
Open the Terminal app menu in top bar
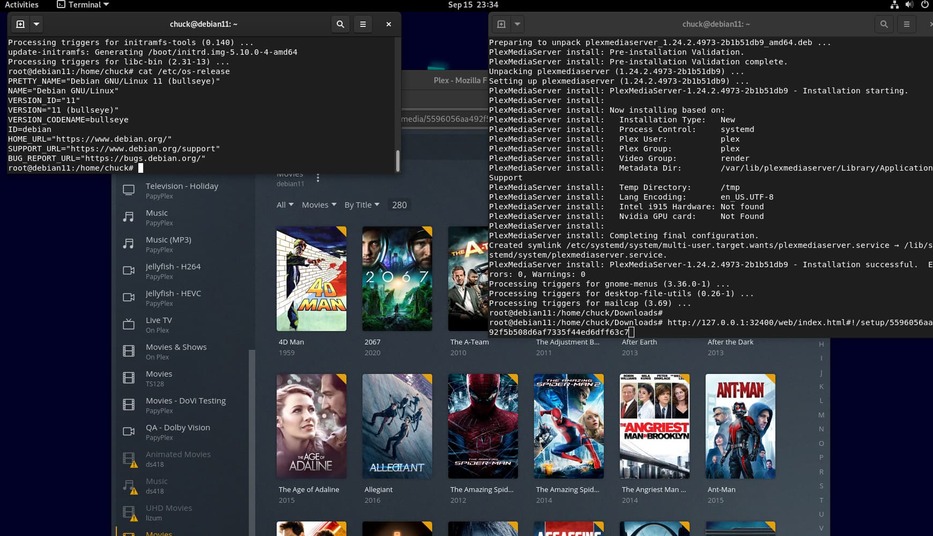coord(82,5)
